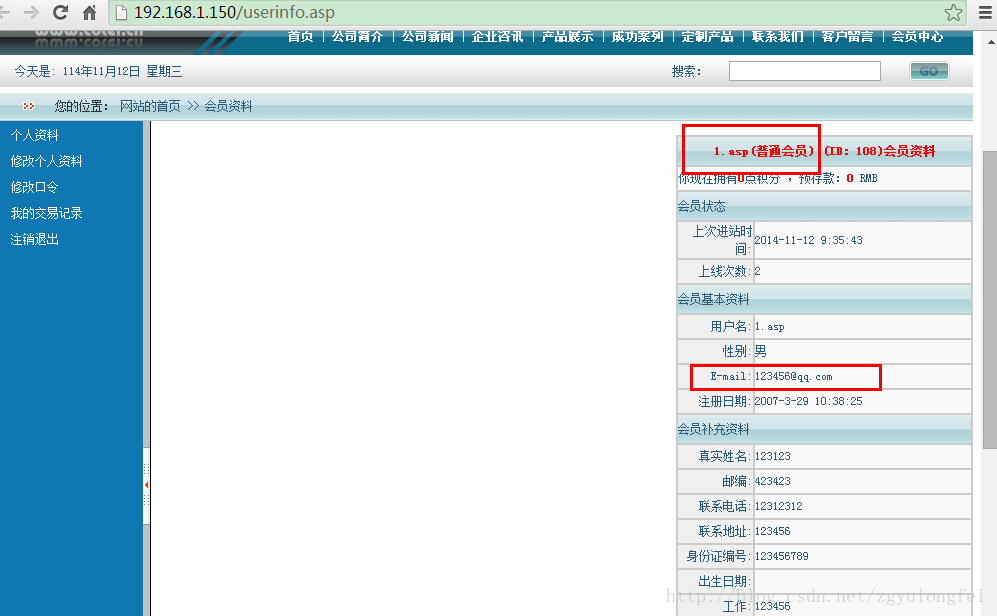Open the 客户留言 navigation item
Screen dimensions: 997x616
(847, 36)
